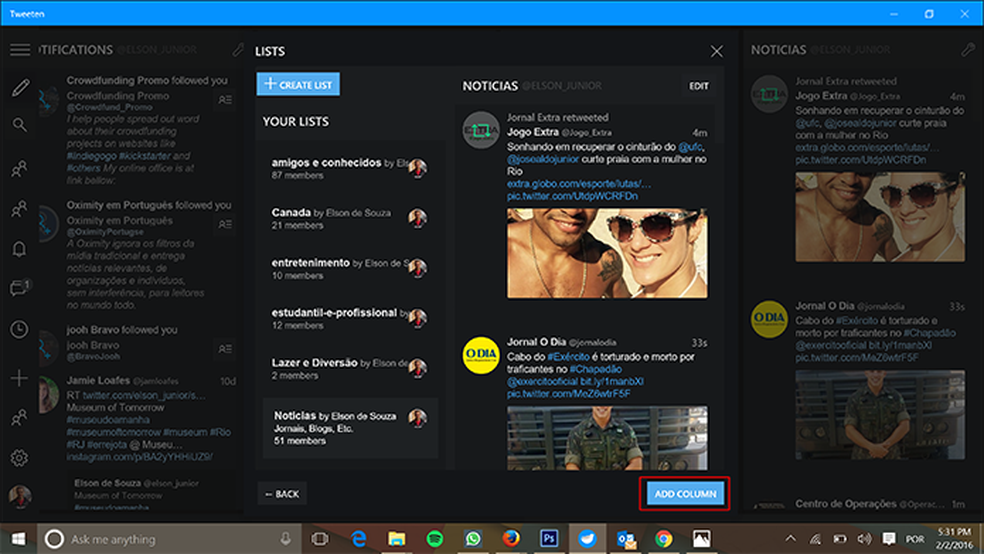Click the Cortana microphone icon
The height and width of the screenshot is (554, 984).
point(286,539)
